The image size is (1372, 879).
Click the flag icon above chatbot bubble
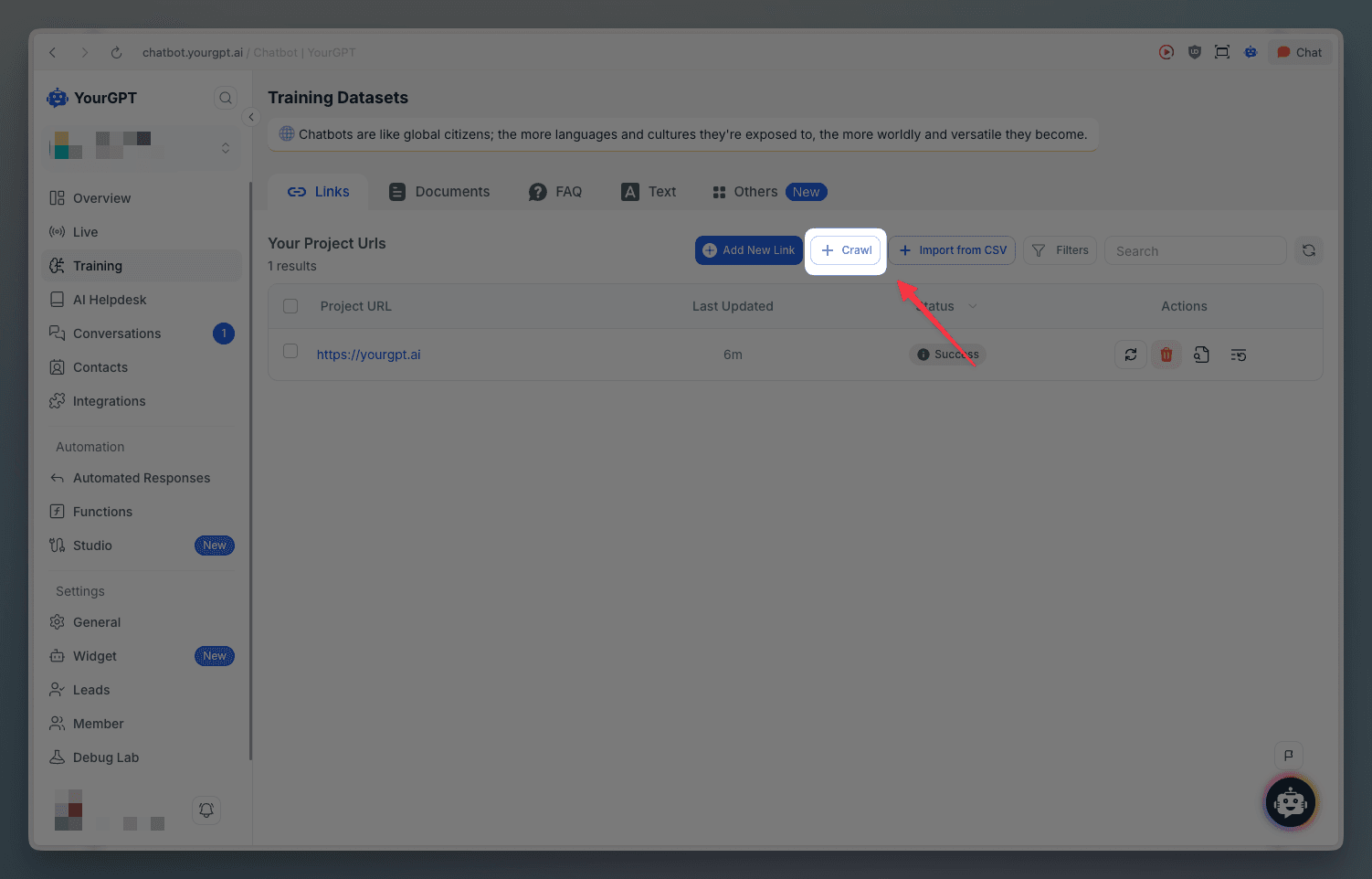click(x=1288, y=755)
